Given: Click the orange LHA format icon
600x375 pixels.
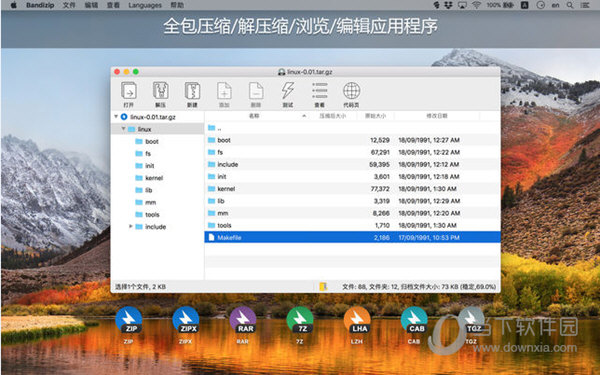Looking at the screenshot, I should (357, 320).
